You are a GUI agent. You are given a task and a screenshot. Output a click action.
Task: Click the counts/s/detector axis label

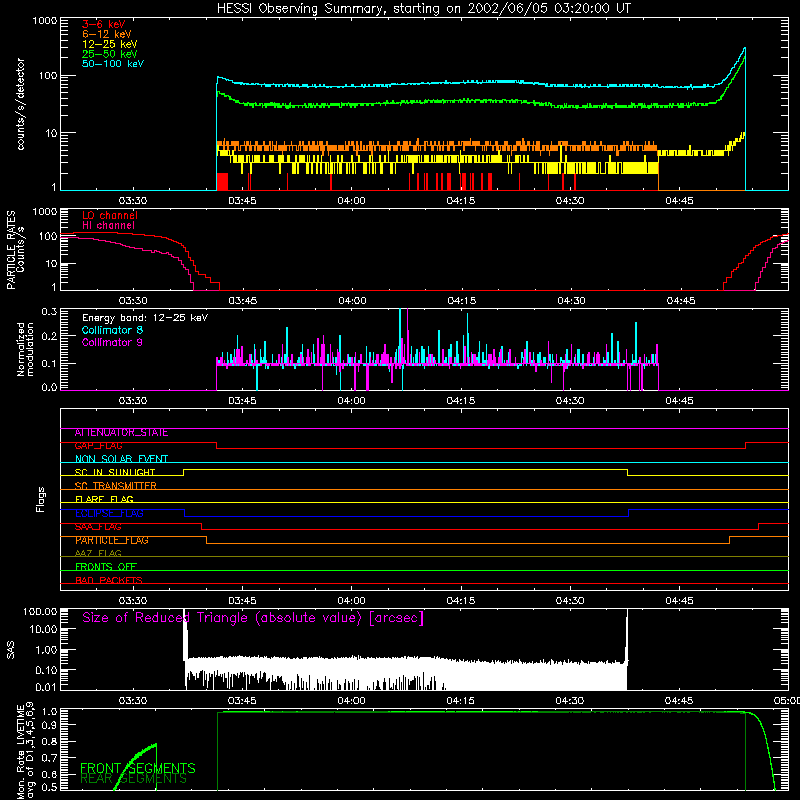pyautogui.click(x=20, y=104)
